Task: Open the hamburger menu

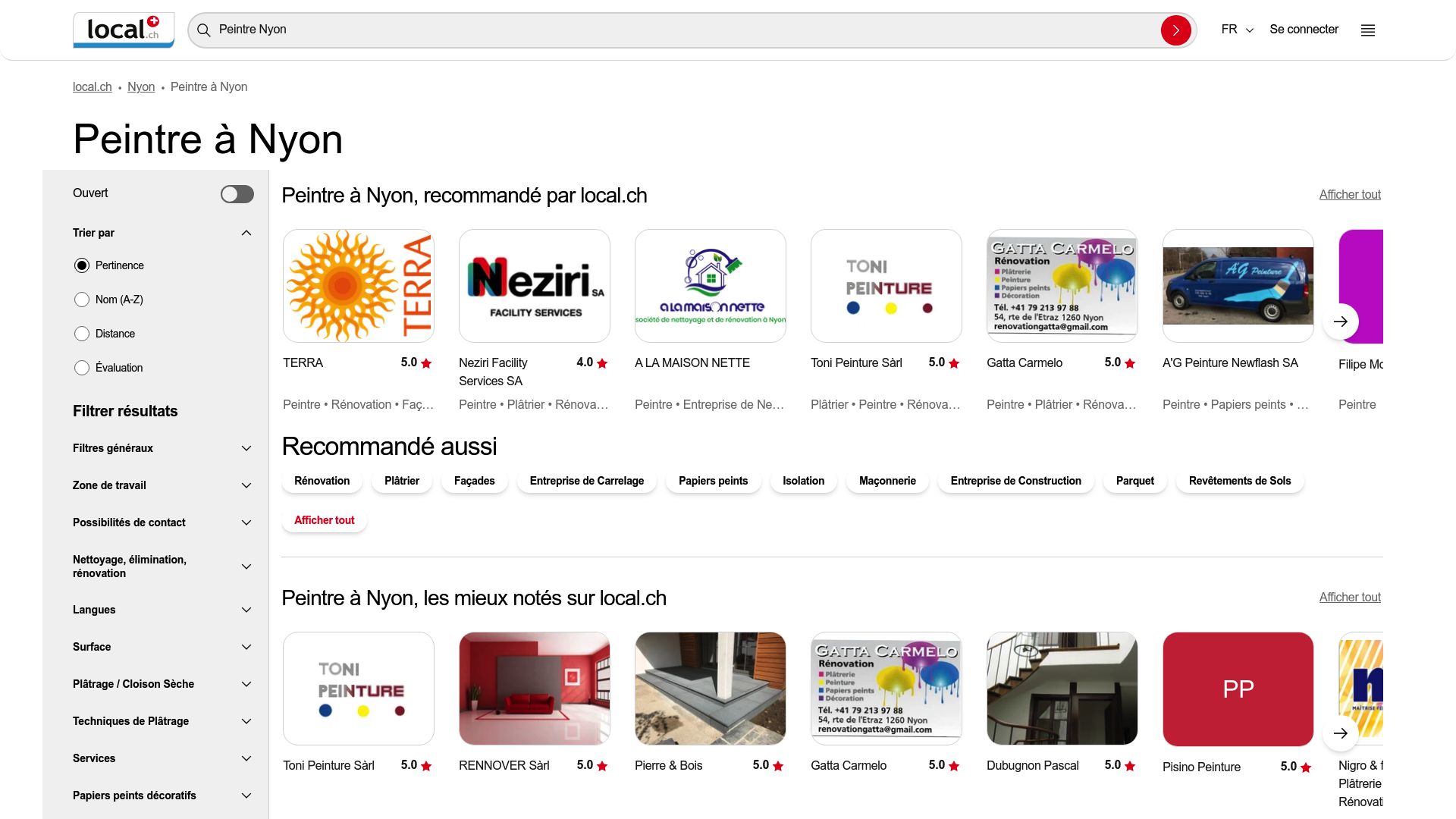Action: [x=1367, y=30]
